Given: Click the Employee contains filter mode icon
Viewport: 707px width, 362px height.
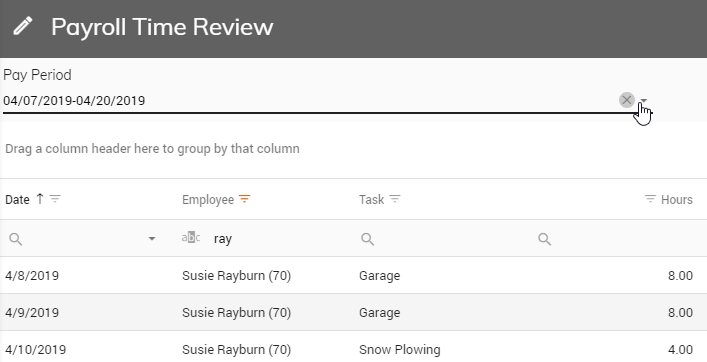Looking at the screenshot, I should (191, 238).
